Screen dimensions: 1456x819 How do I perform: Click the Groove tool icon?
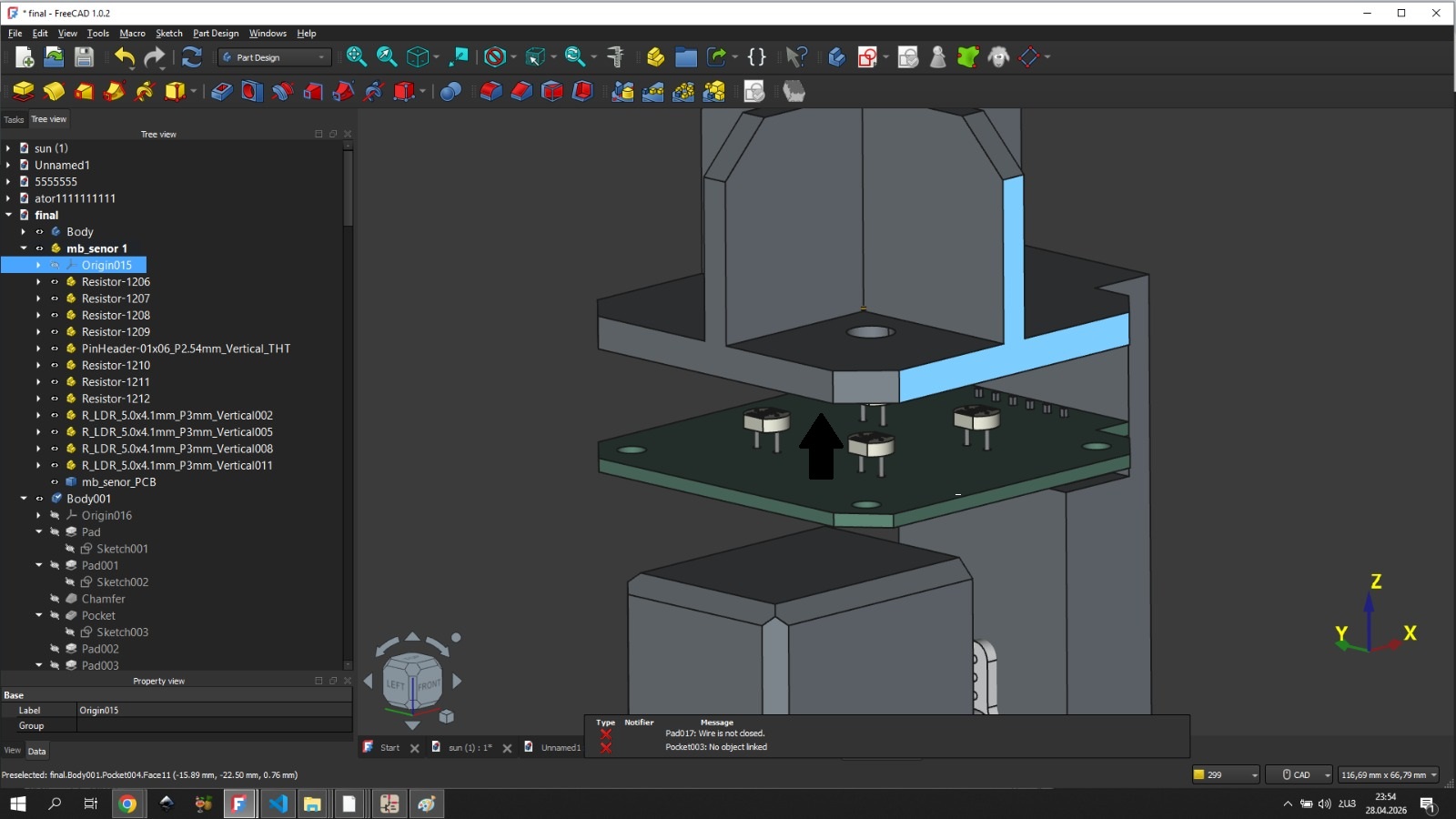coord(282,91)
